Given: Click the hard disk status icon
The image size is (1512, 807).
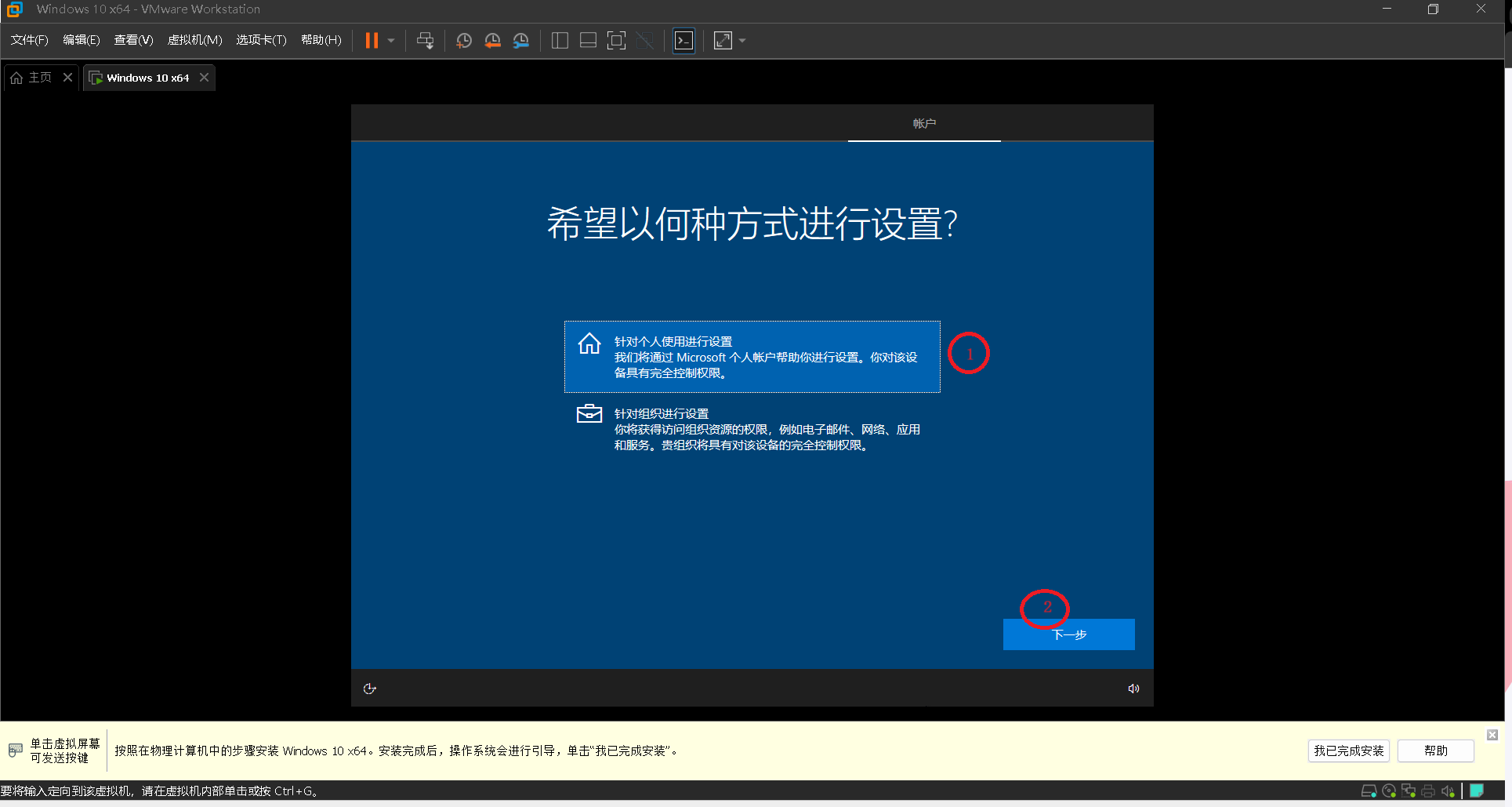Looking at the screenshot, I should pos(1369,791).
